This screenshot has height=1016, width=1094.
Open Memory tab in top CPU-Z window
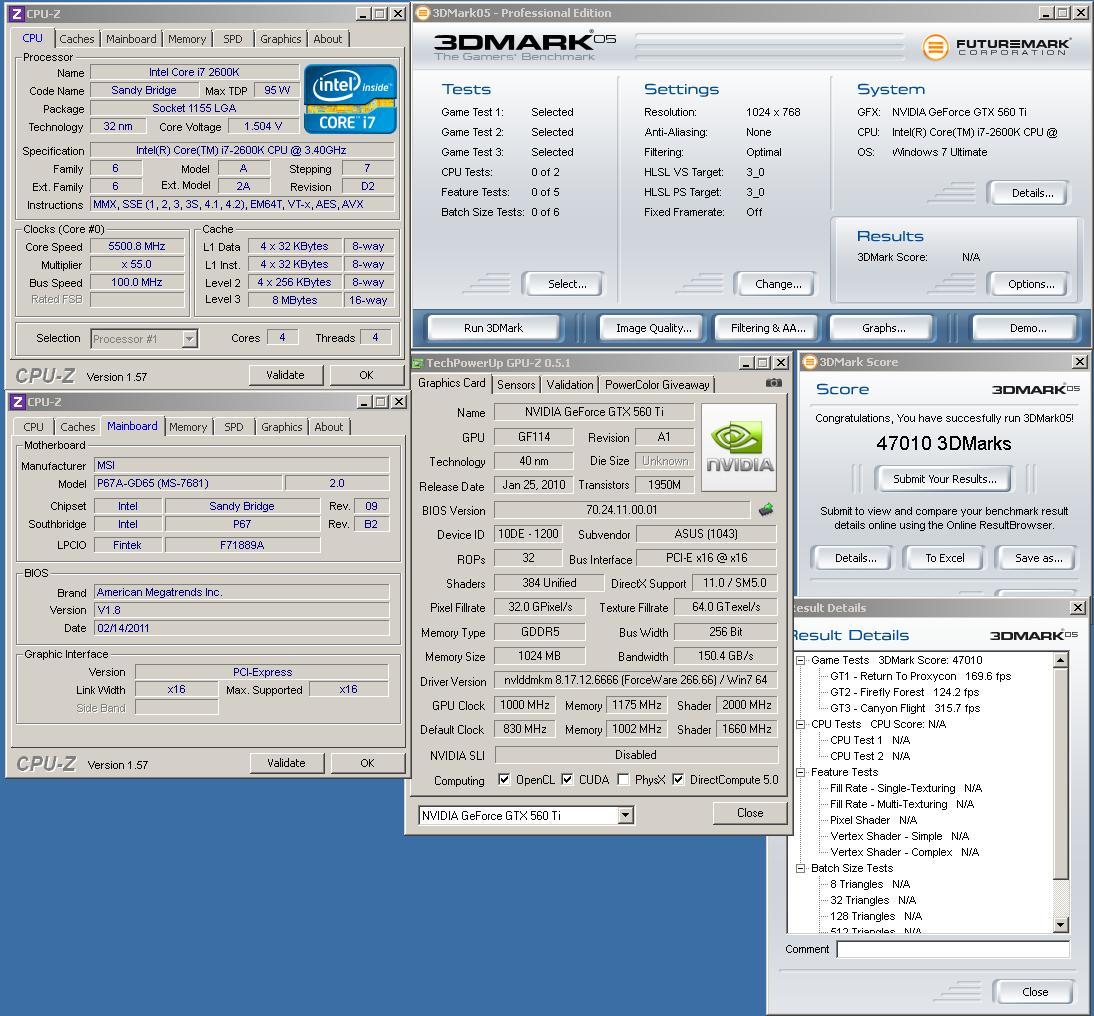pos(186,39)
